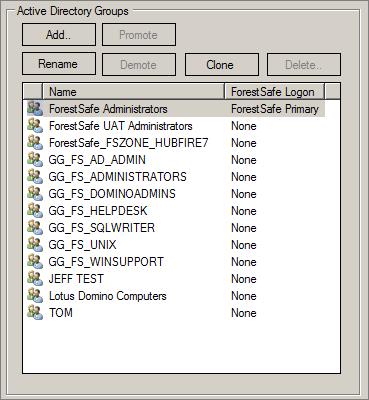Click the ForestSafe_FSZONE_HUBFIRE7 group icon
The image size is (369, 400).
click(35, 143)
